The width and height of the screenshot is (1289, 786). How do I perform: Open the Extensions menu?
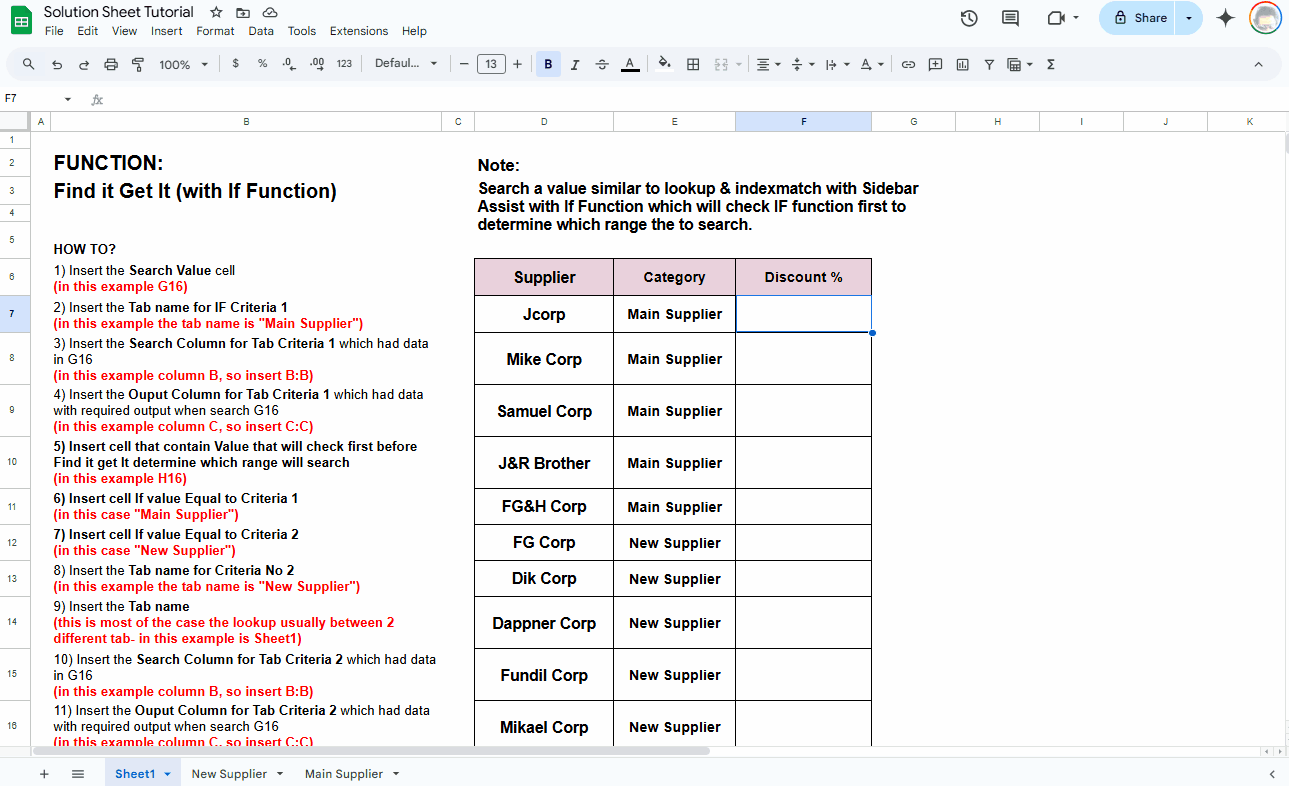click(359, 31)
